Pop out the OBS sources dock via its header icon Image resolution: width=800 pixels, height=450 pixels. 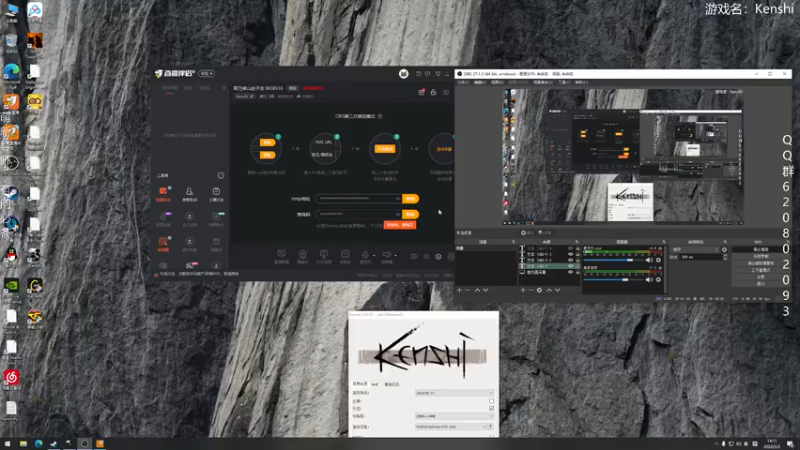[x=577, y=242]
